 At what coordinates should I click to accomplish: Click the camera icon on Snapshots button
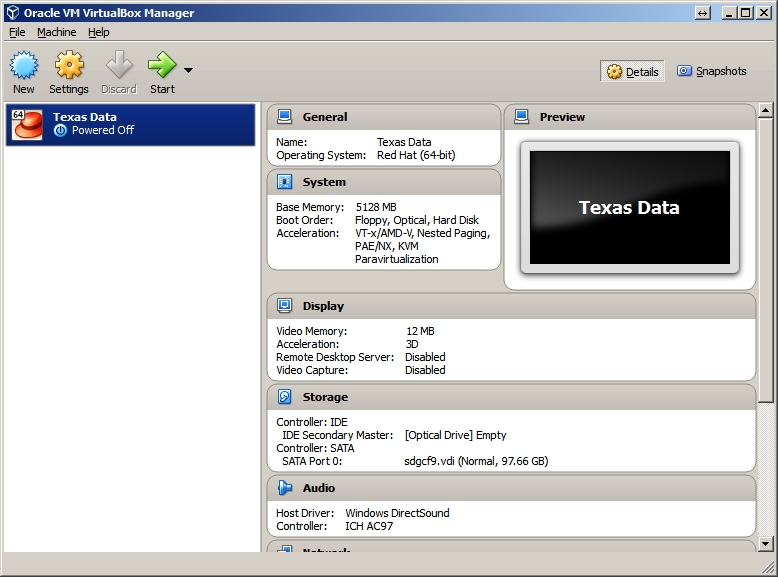pyautogui.click(x=684, y=71)
